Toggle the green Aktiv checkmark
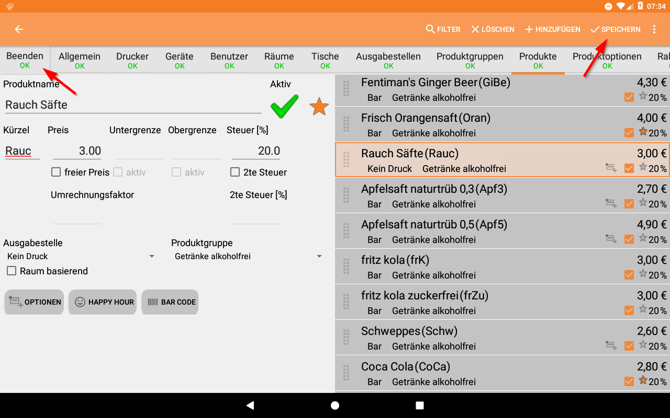Image resolution: width=670 pixels, height=418 pixels. 284,106
